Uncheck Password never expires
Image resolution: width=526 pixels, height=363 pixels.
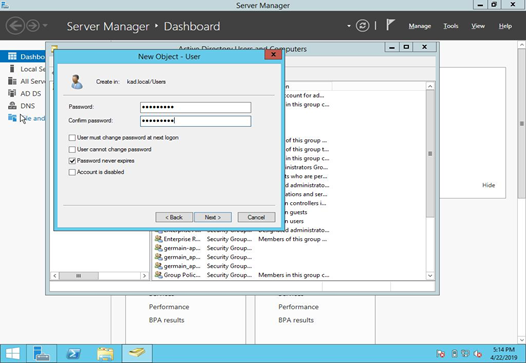[x=72, y=161]
